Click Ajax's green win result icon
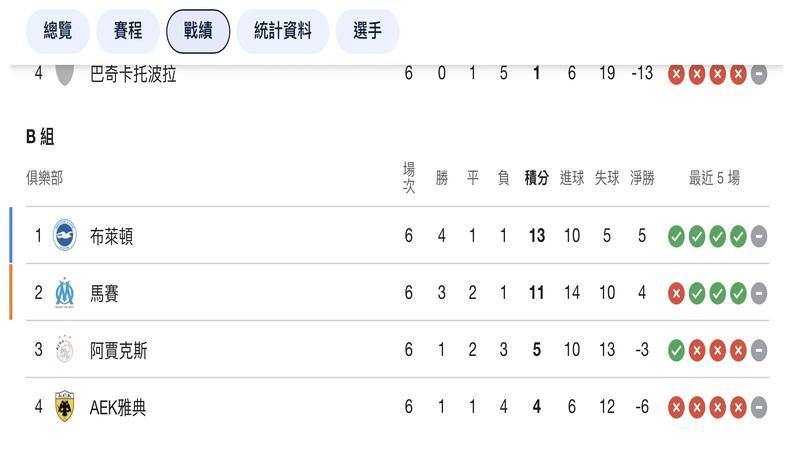This screenshot has height=450, width=800. pos(676,350)
